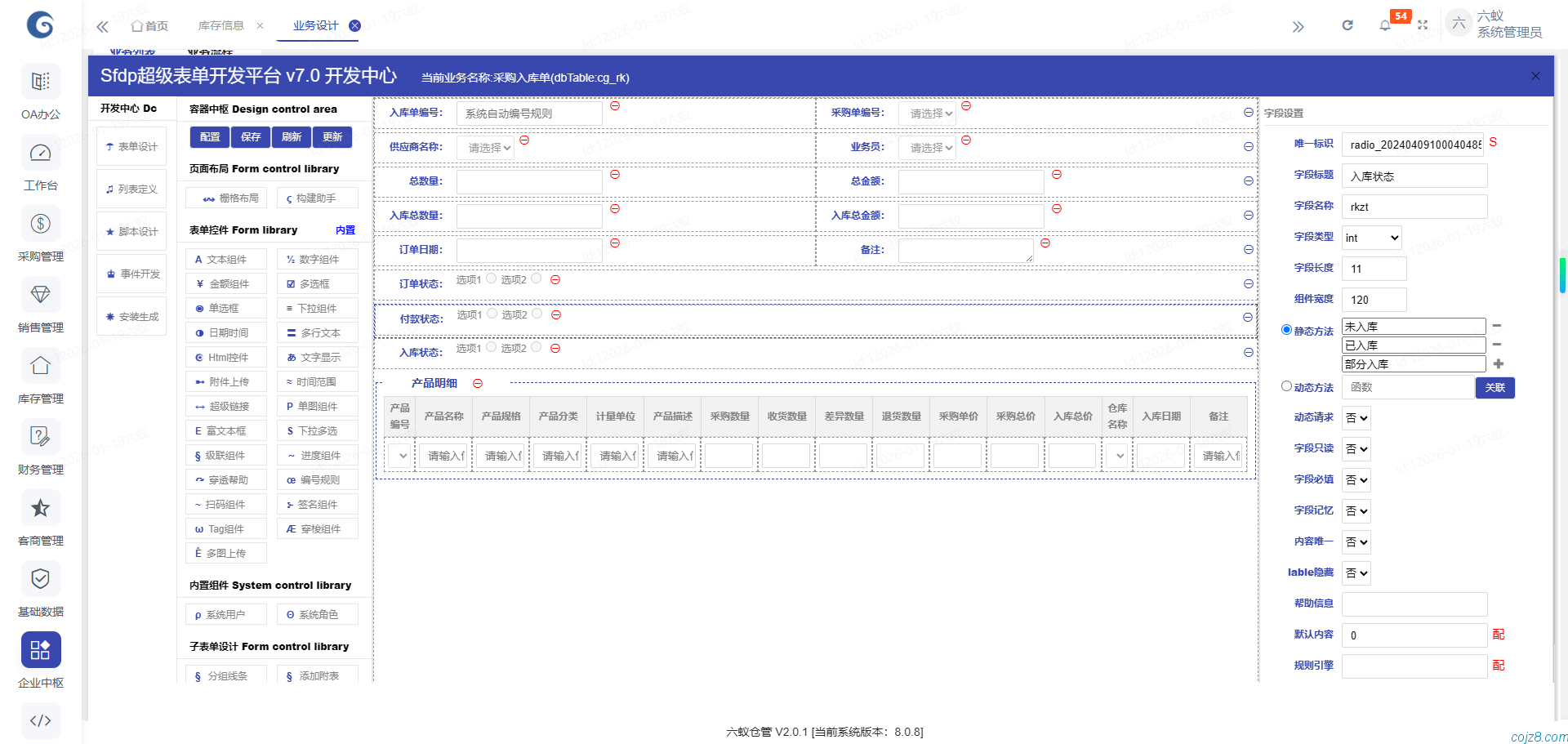Click the 保存 save button
1568x744 pixels.
click(250, 136)
